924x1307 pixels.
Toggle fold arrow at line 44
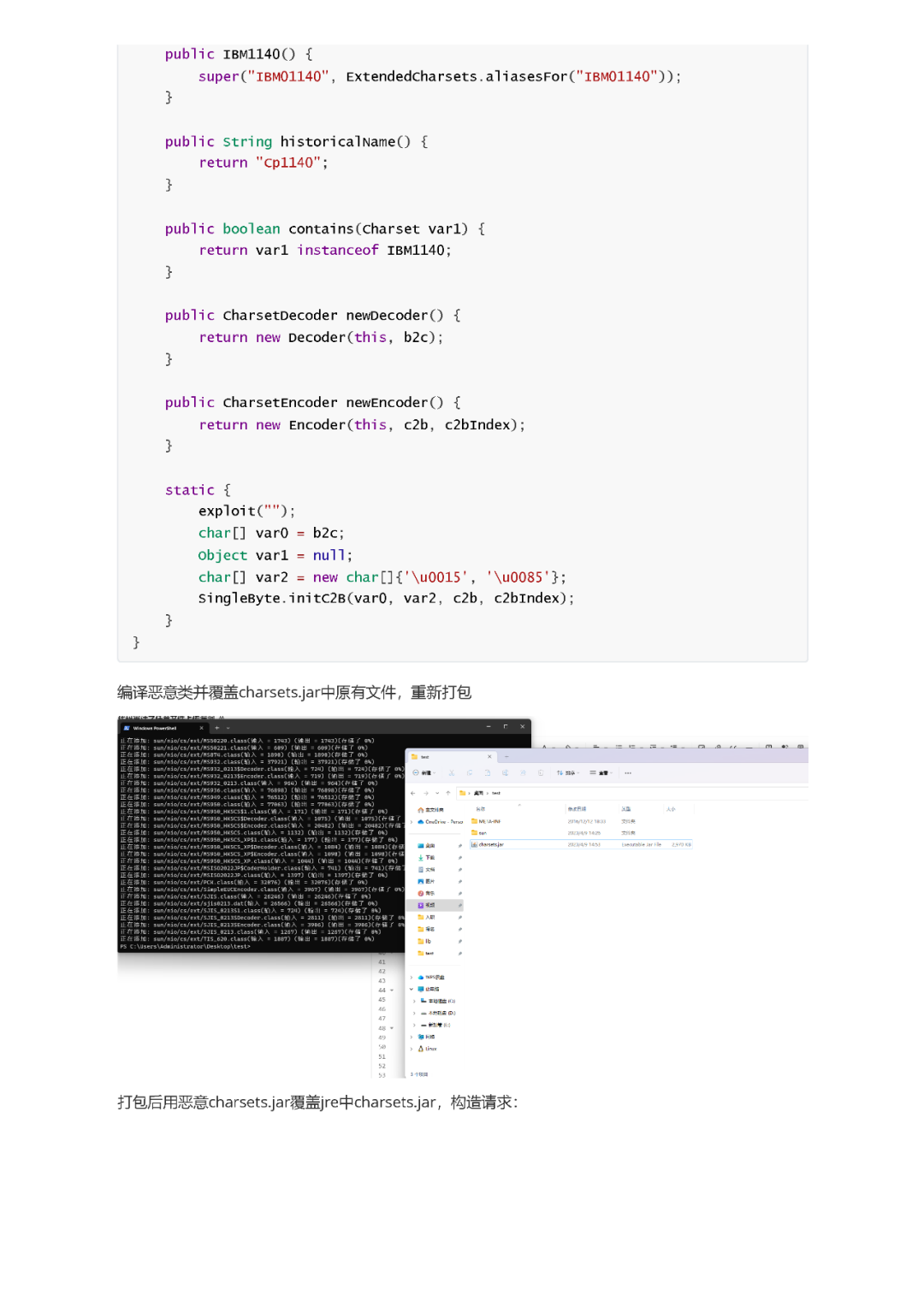[x=392, y=991]
